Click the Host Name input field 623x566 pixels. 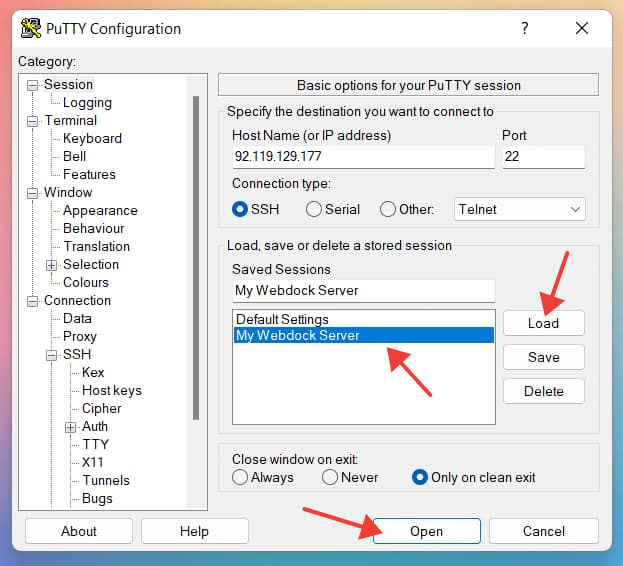(362, 157)
